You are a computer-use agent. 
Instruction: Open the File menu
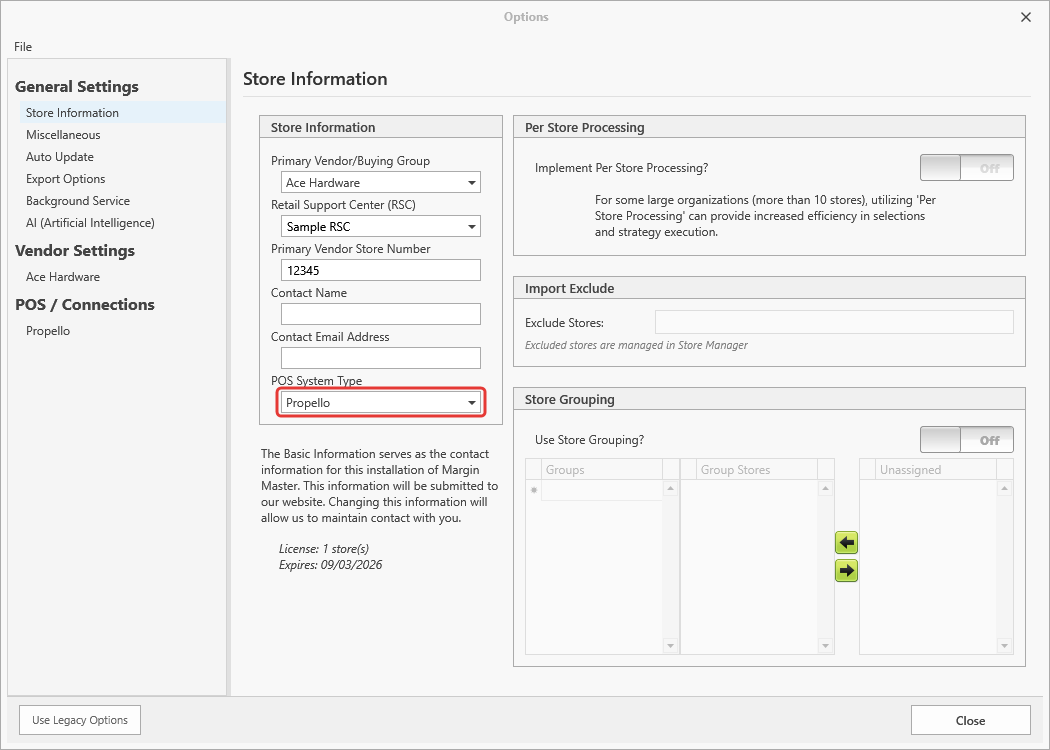pyautogui.click(x=23, y=46)
